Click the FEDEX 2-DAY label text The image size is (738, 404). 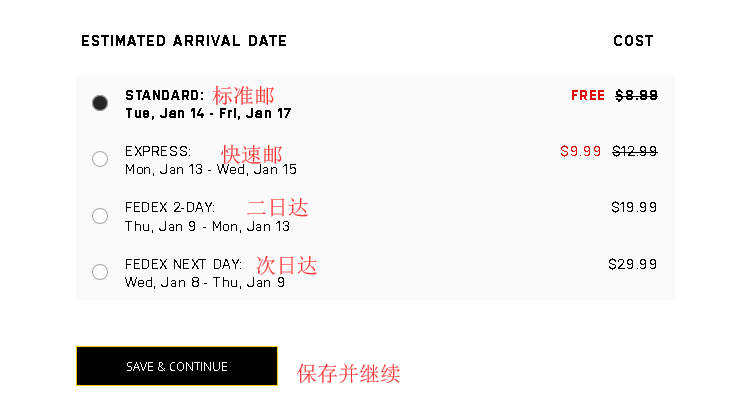coord(170,208)
